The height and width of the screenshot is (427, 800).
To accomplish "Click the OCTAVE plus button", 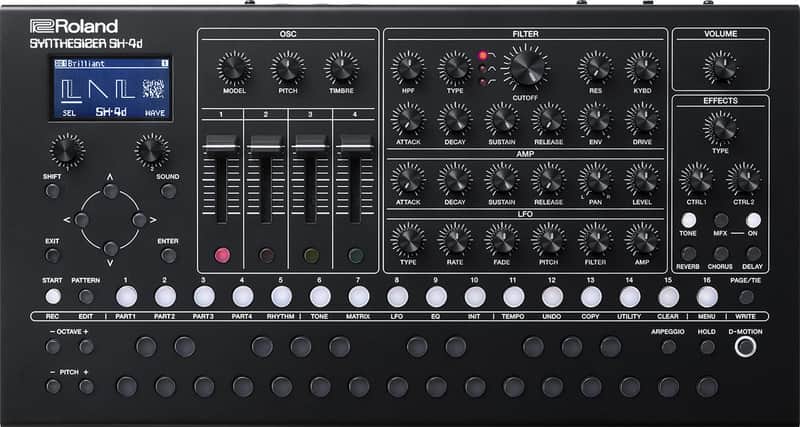I will pyautogui.click(x=86, y=347).
